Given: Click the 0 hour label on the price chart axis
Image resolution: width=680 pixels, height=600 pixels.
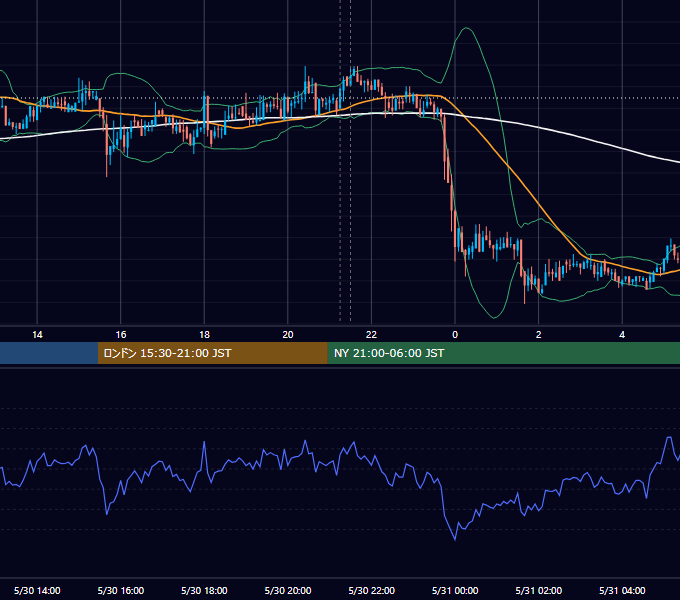Looking at the screenshot, I should (455, 335).
